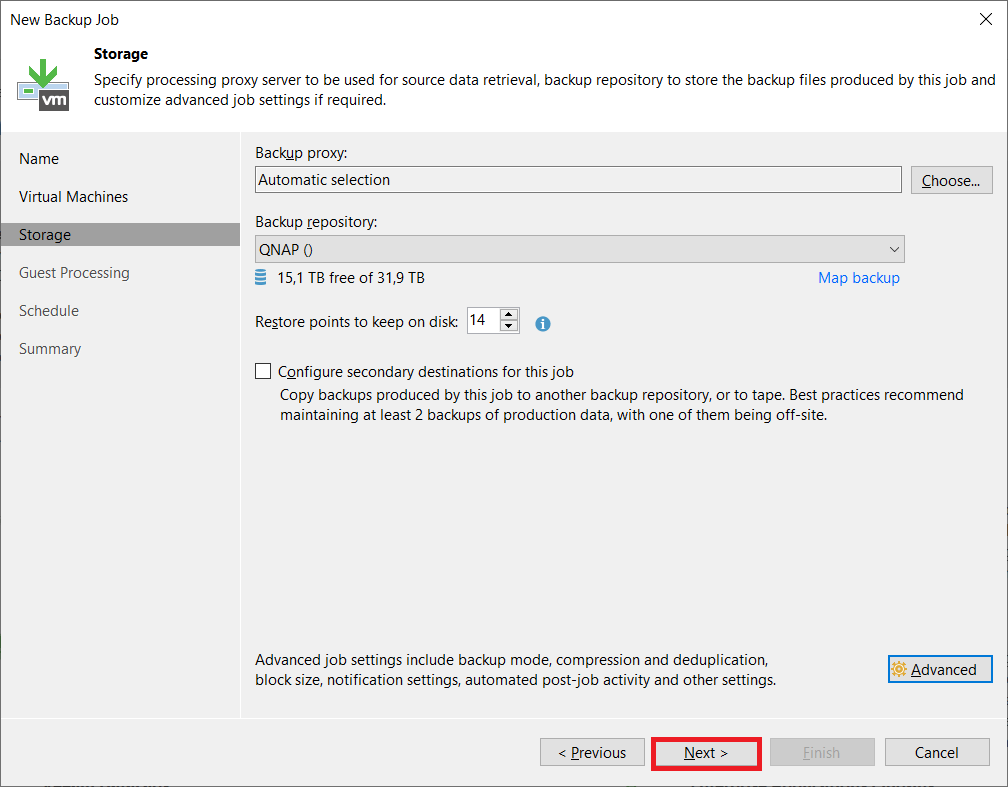
Task: Close the New Backup Job dialog
Action: coord(988,20)
